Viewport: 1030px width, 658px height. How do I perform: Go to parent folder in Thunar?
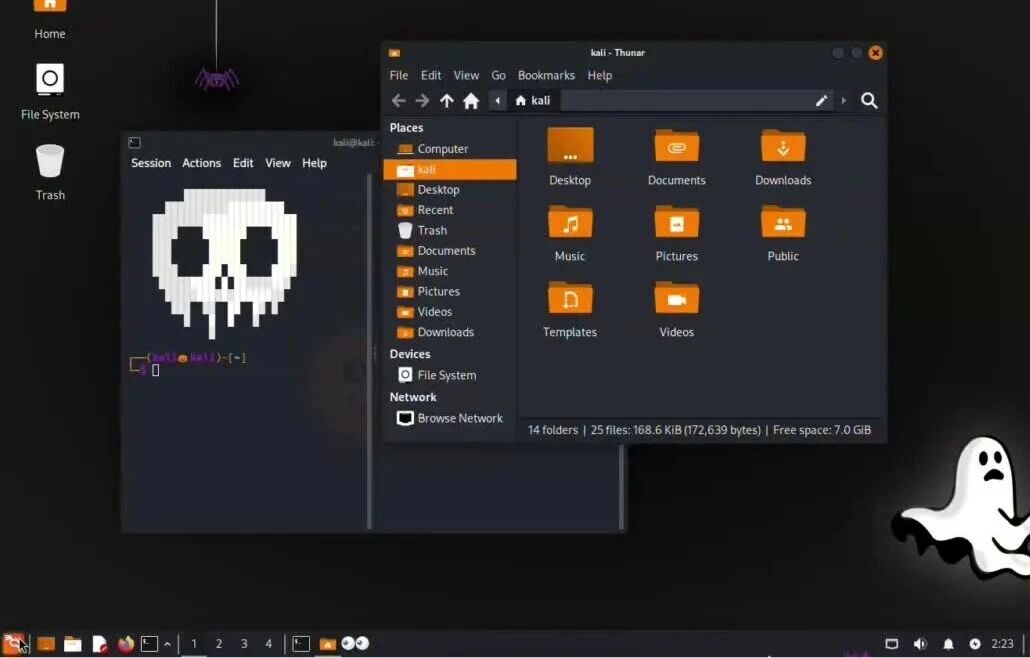(x=447, y=100)
